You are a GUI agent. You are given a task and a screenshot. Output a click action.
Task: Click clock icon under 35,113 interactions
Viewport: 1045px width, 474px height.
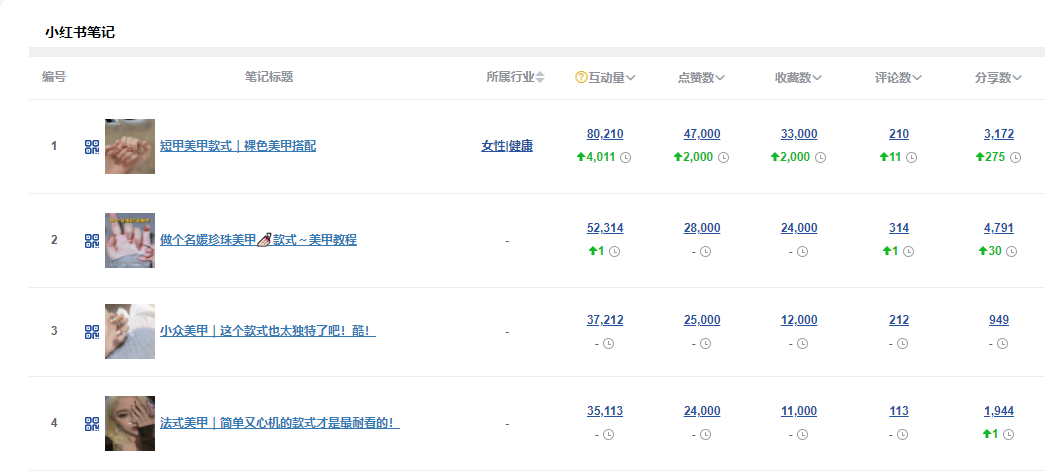point(608,435)
